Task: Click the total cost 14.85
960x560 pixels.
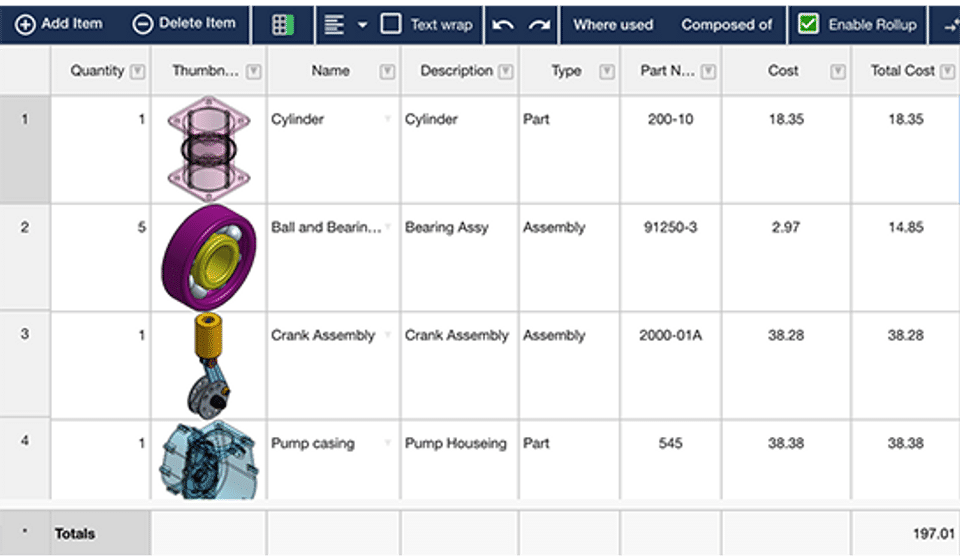Action: pos(906,227)
